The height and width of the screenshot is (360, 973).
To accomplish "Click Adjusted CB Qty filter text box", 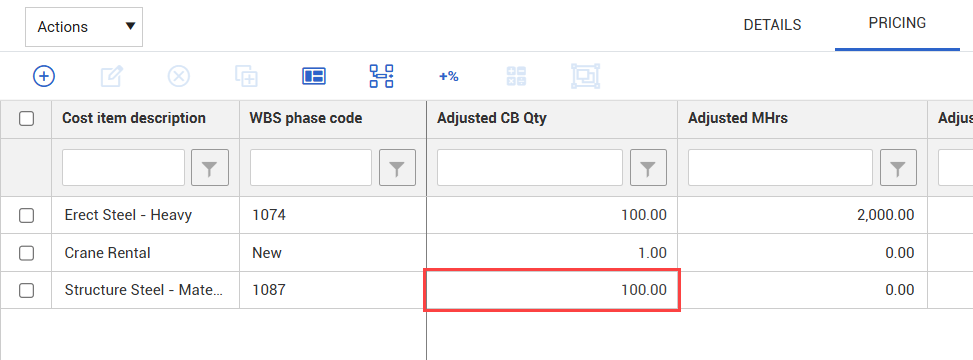I will click(530, 168).
